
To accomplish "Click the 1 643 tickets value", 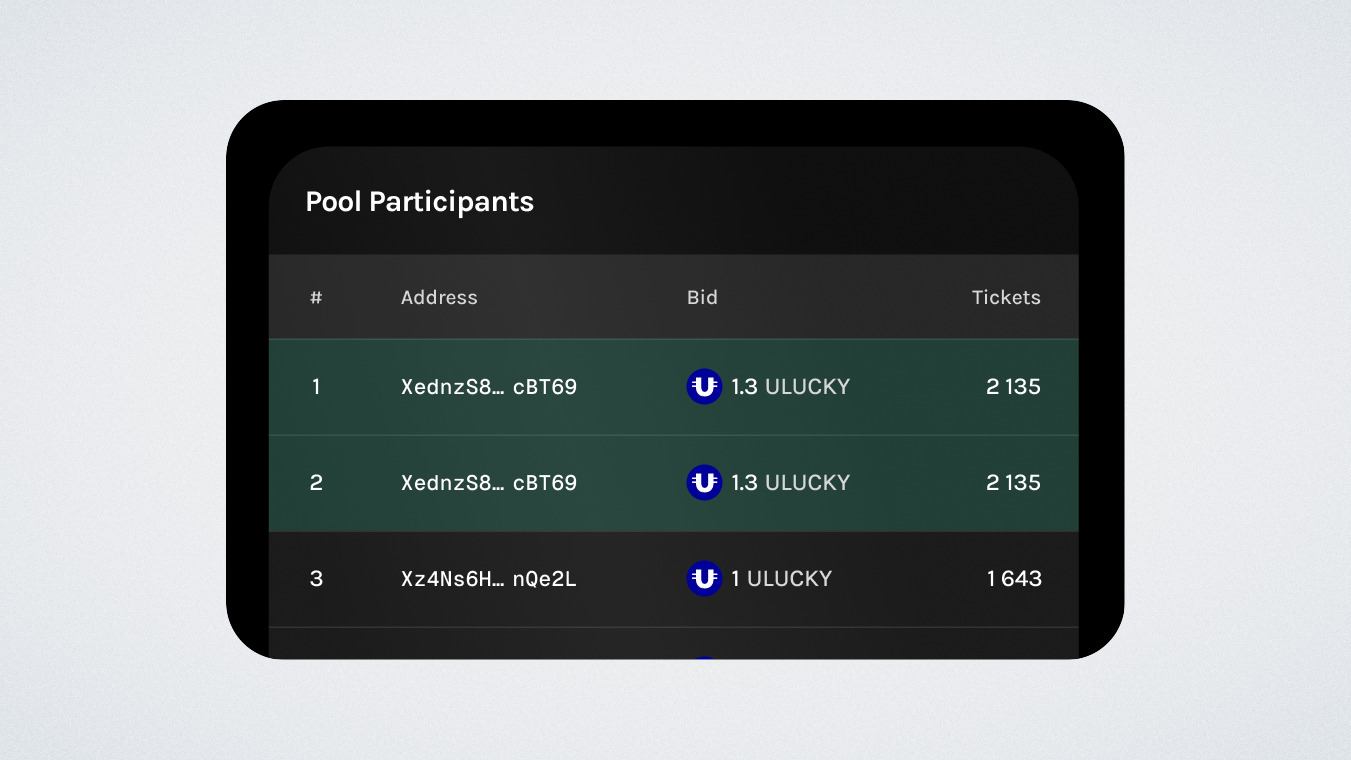I will pos(1014,579).
